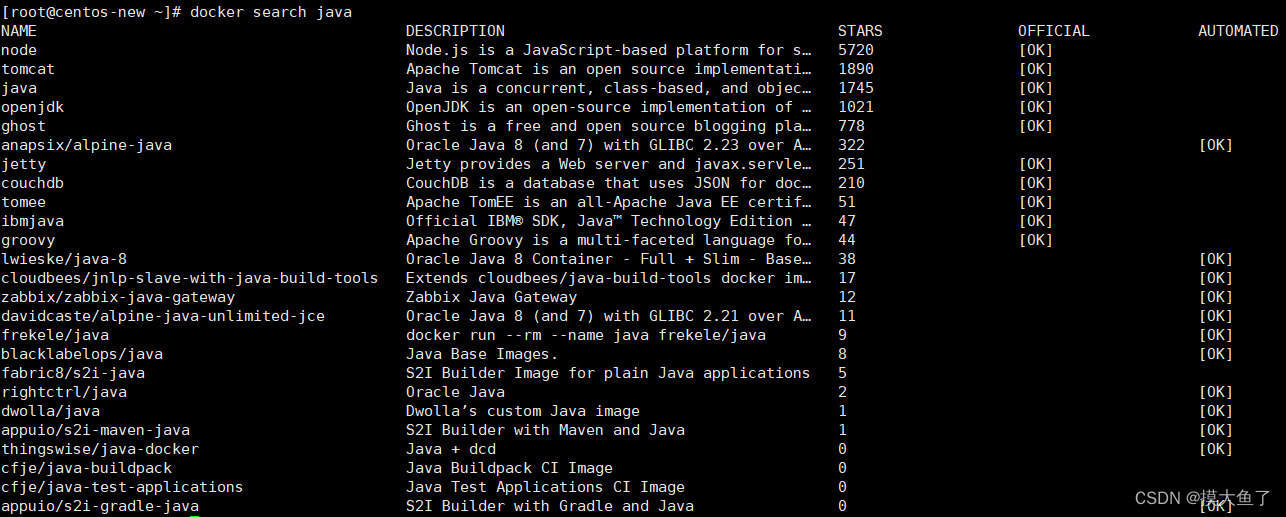Click the Ghost blogging platform description

[x=609, y=126]
